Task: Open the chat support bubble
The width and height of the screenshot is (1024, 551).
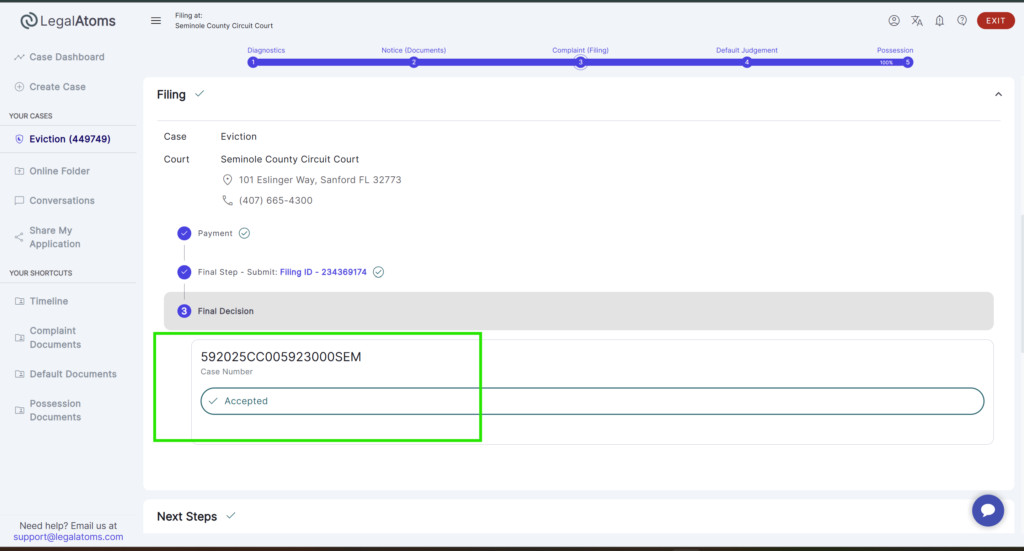Action: click(987, 510)
